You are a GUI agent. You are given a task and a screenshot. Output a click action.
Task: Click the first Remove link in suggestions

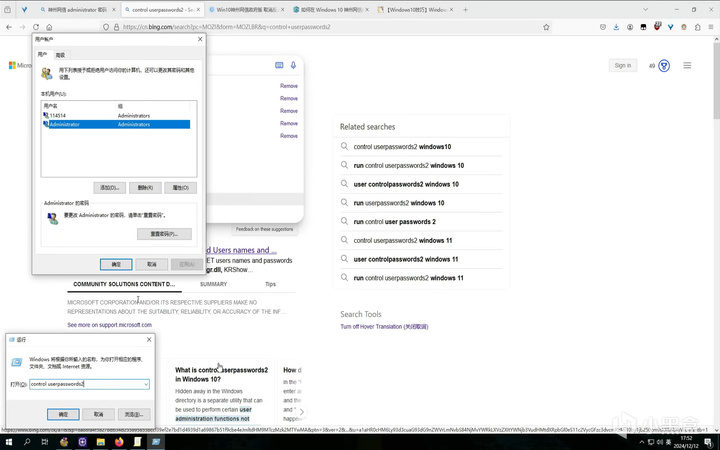[x=289, y=86]
